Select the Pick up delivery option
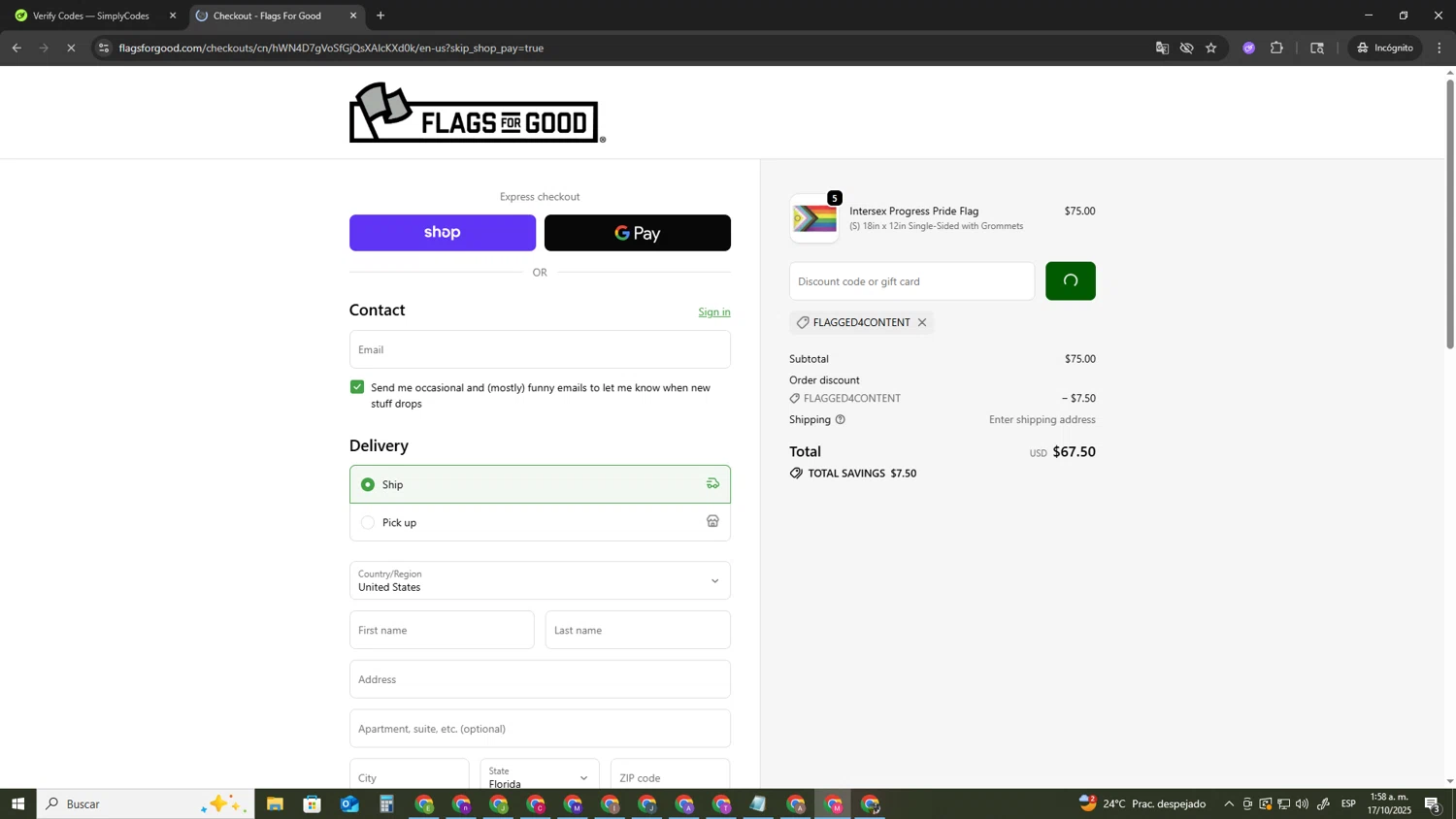The image size is (1456, 819). [540, 522]
